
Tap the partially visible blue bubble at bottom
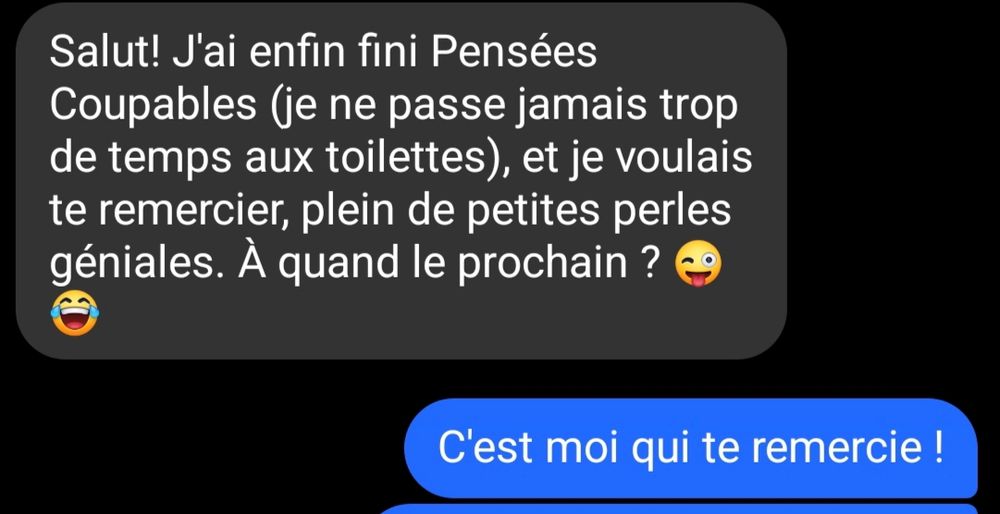coord(678,509)
